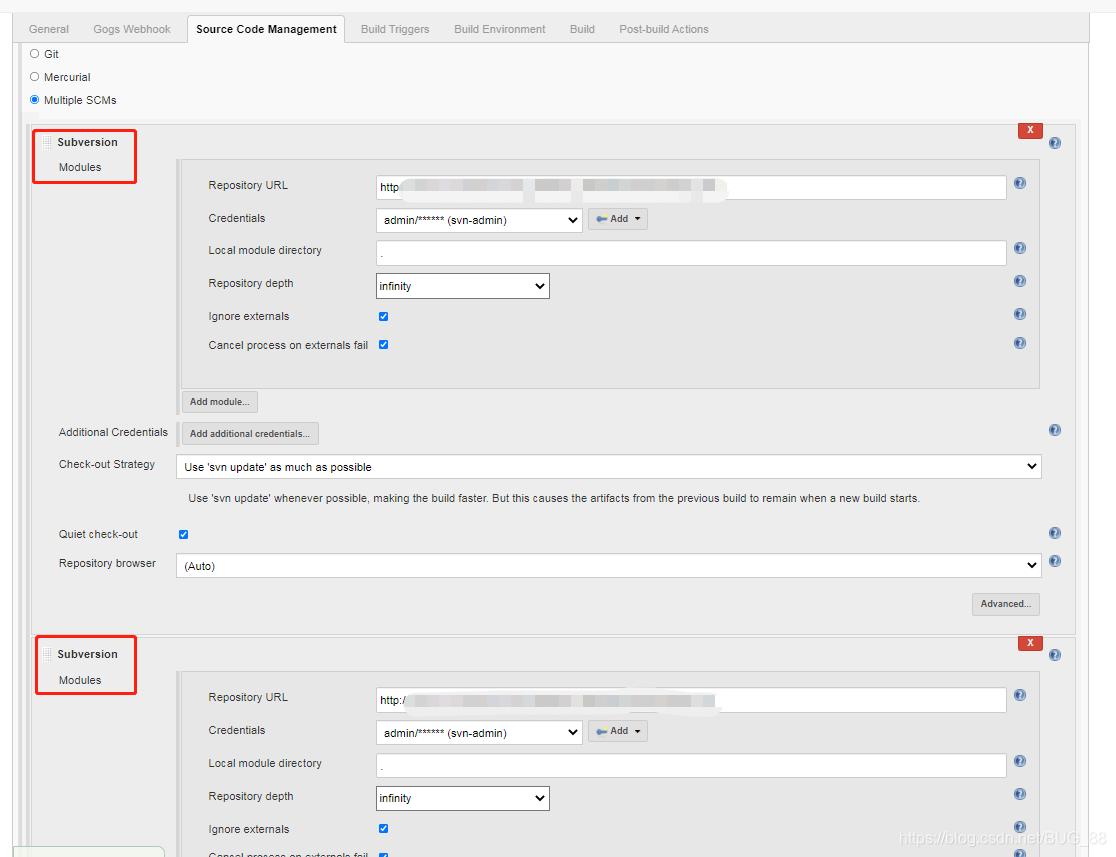Switch to the Source Code Management tab

click(x=266, y=29)
